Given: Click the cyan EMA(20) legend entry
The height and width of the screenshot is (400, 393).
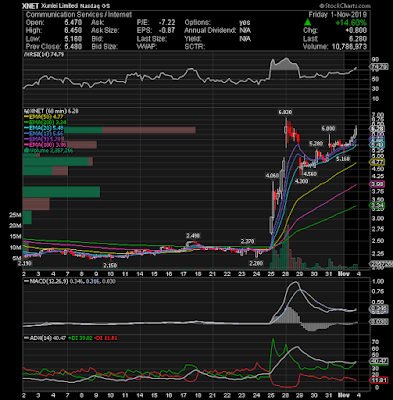Looking at the screenshot, I should point(44,128).
